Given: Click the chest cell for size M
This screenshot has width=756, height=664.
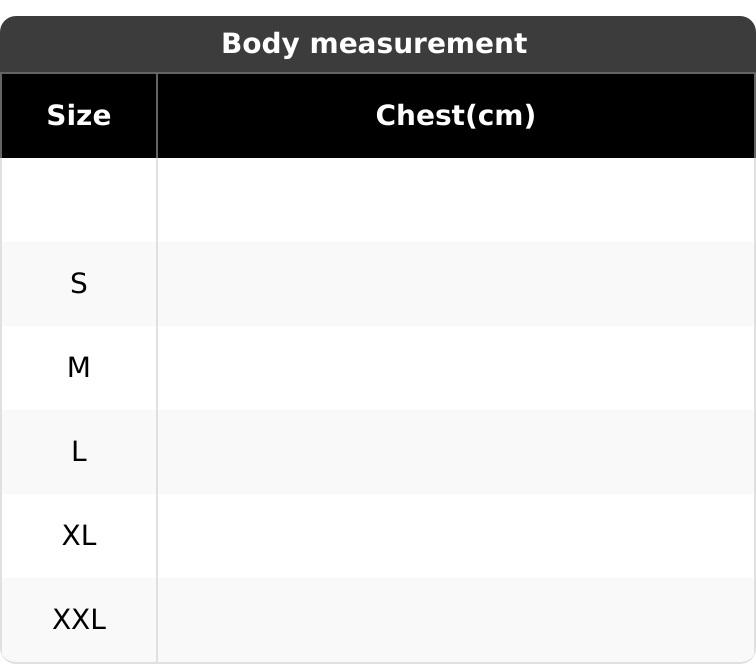Looking at the screenshot, I should pos(455,368).
